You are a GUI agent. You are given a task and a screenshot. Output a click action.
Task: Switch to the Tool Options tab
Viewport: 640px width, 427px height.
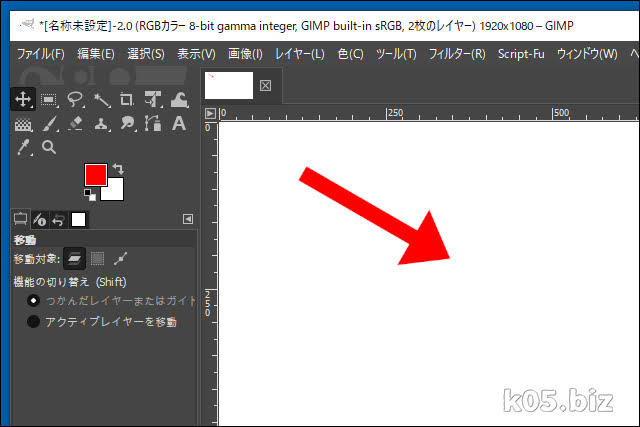tap(20, 219)
